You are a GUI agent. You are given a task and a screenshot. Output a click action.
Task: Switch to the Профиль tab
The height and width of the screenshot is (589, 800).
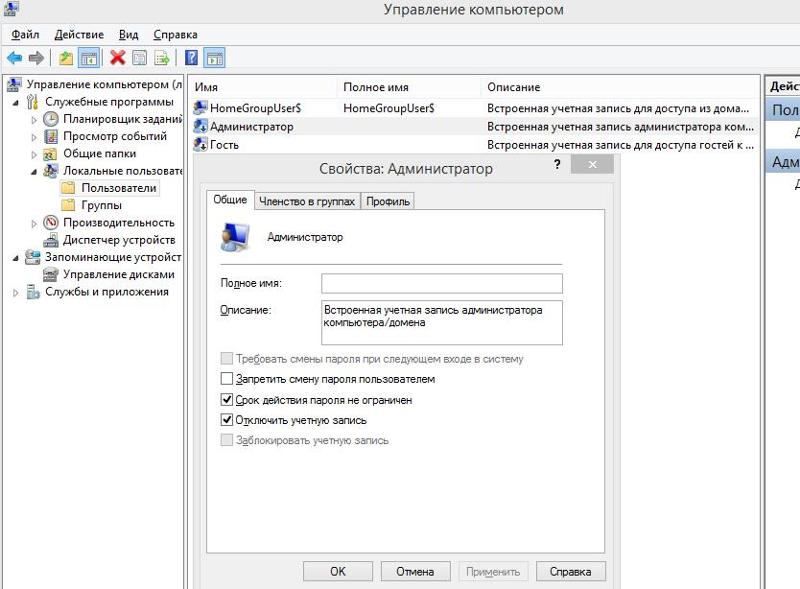[388, 202]
